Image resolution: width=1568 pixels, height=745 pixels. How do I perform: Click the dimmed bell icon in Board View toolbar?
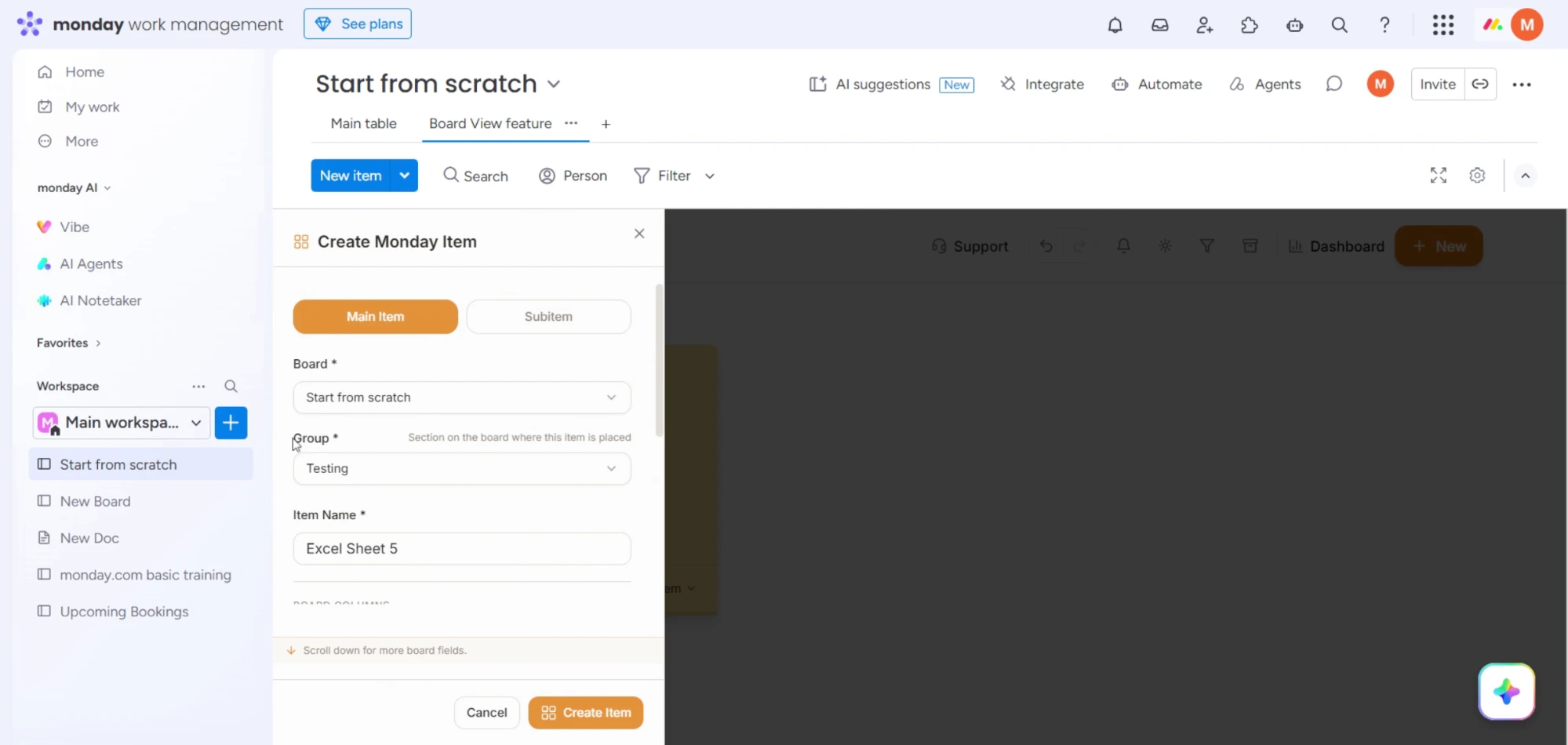(1123, 246)
